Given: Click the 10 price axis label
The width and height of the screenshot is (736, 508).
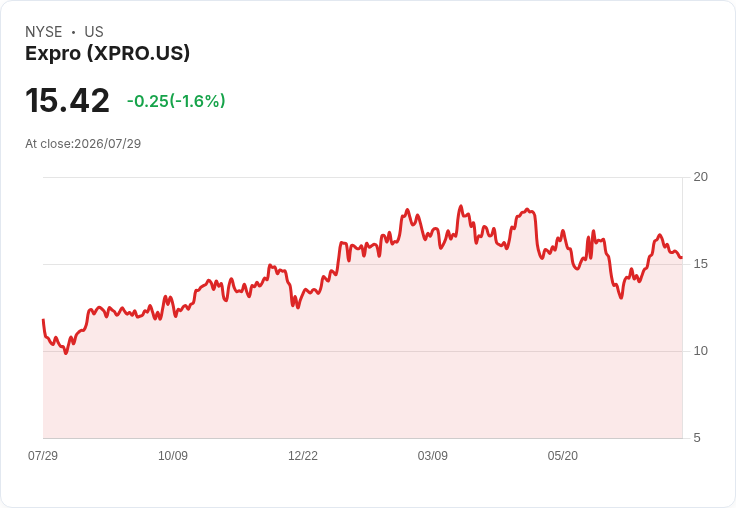Looking at the screenshot, I should (700, 351).
